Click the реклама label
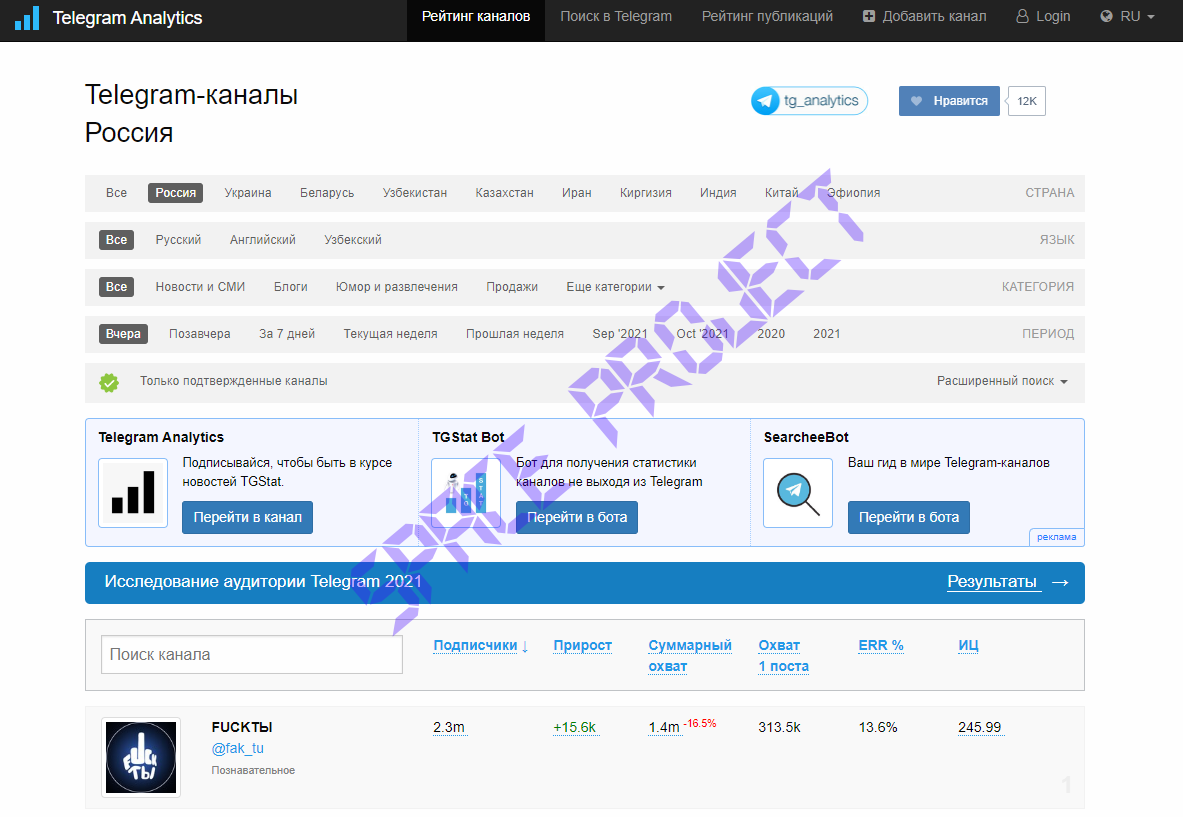This screenshot has height=817, width=1183. 1056,537
